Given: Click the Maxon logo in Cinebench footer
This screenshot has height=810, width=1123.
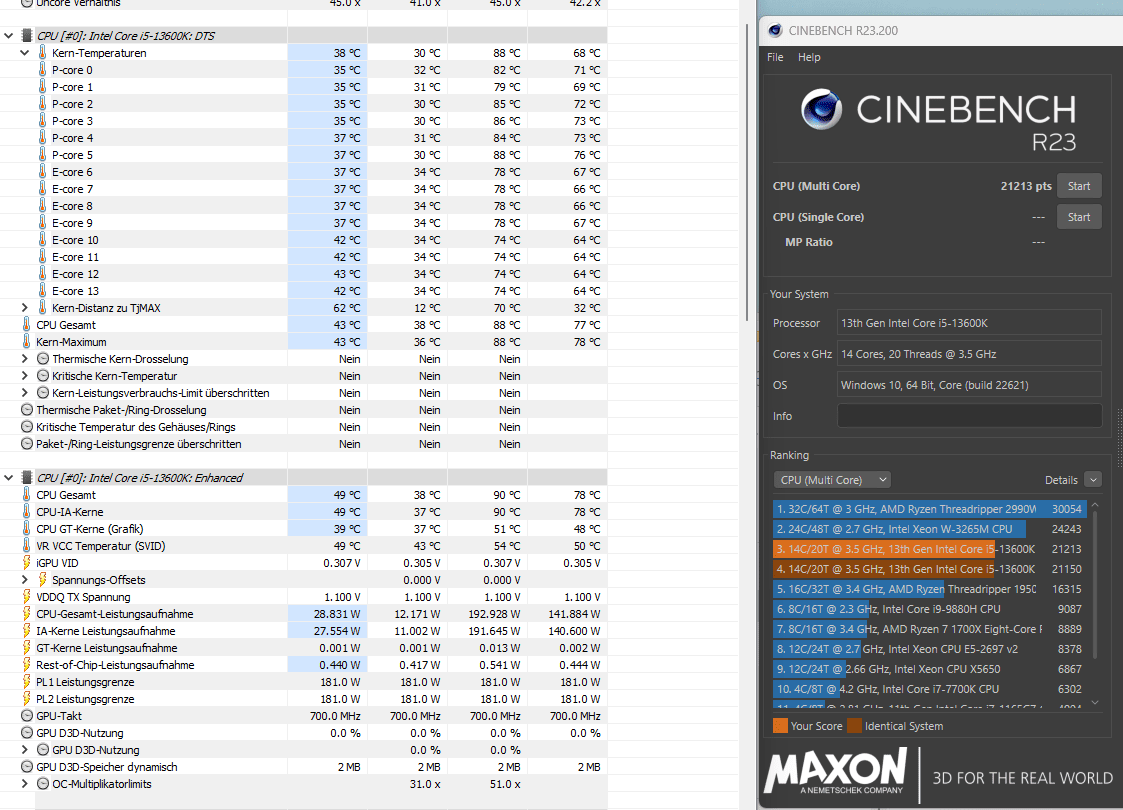Looking at the screenshot, I should pyautogui.click(x=836, y=772).
